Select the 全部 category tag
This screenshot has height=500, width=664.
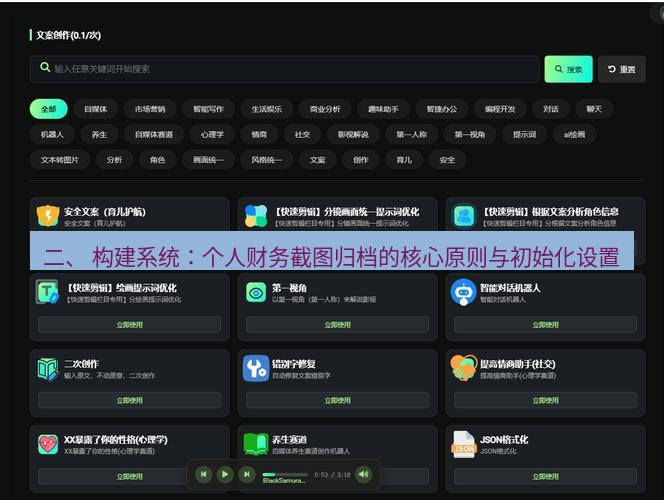[49, 109]
